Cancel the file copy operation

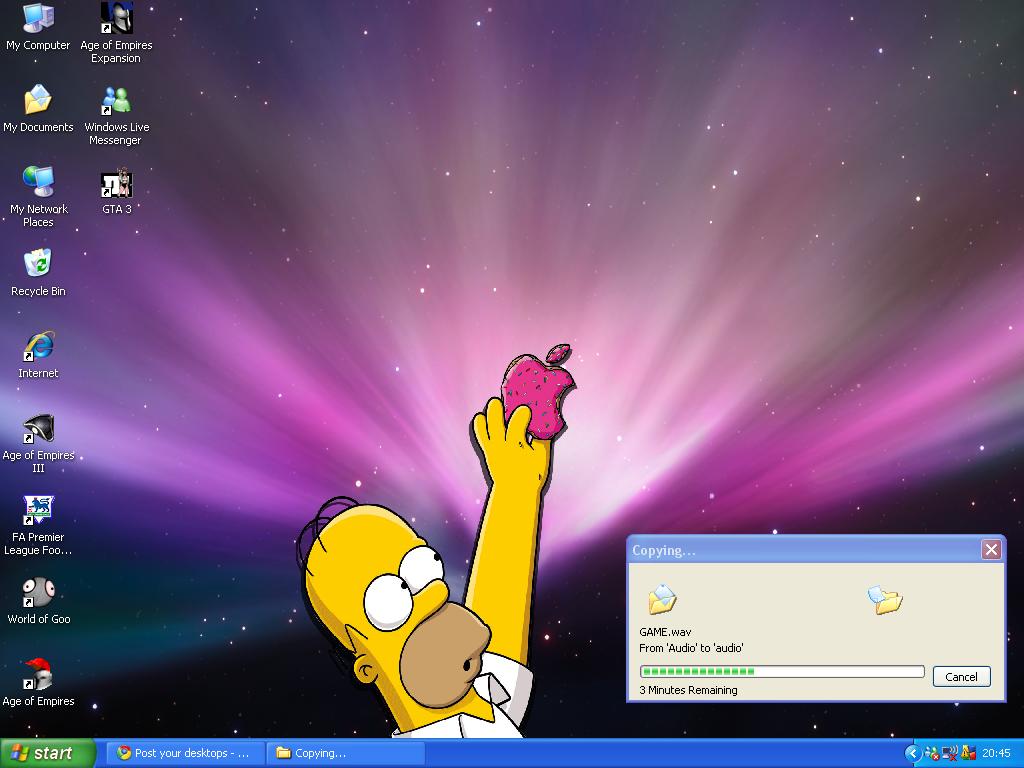click(961, 677)
